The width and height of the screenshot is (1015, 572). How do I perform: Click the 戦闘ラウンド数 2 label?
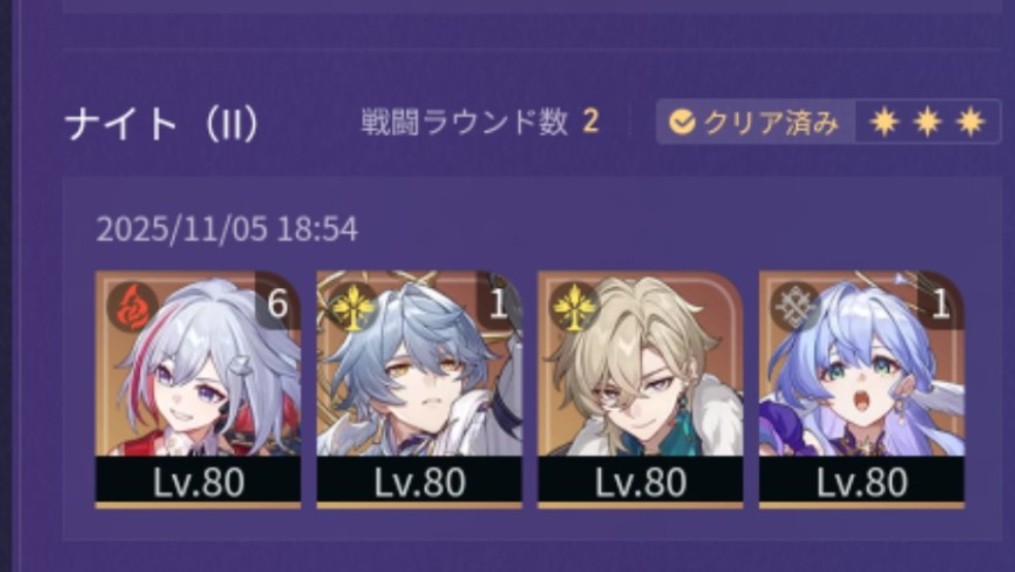(480, 122)
